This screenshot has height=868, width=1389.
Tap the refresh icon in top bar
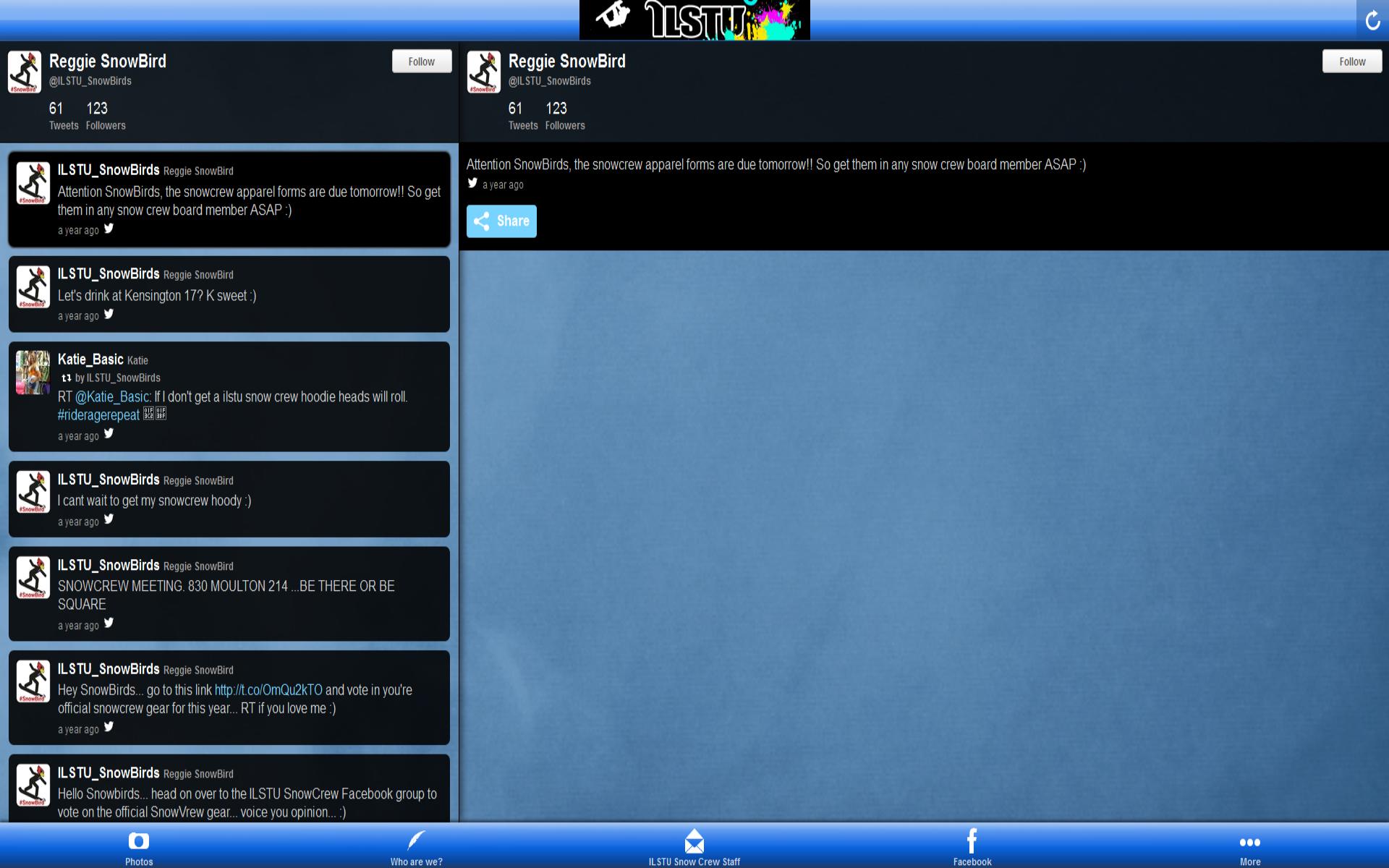[1372, 20]
